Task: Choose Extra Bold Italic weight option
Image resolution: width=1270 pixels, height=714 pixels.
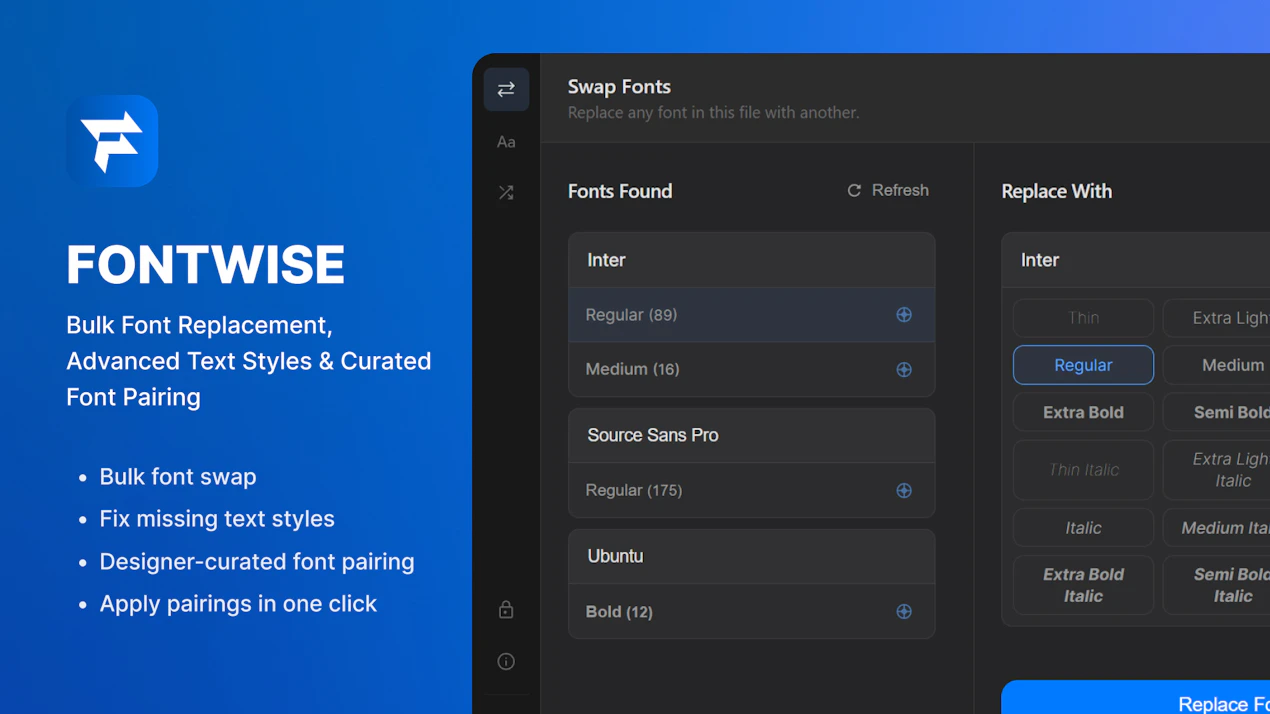Action: click(x=1083, y=585)
